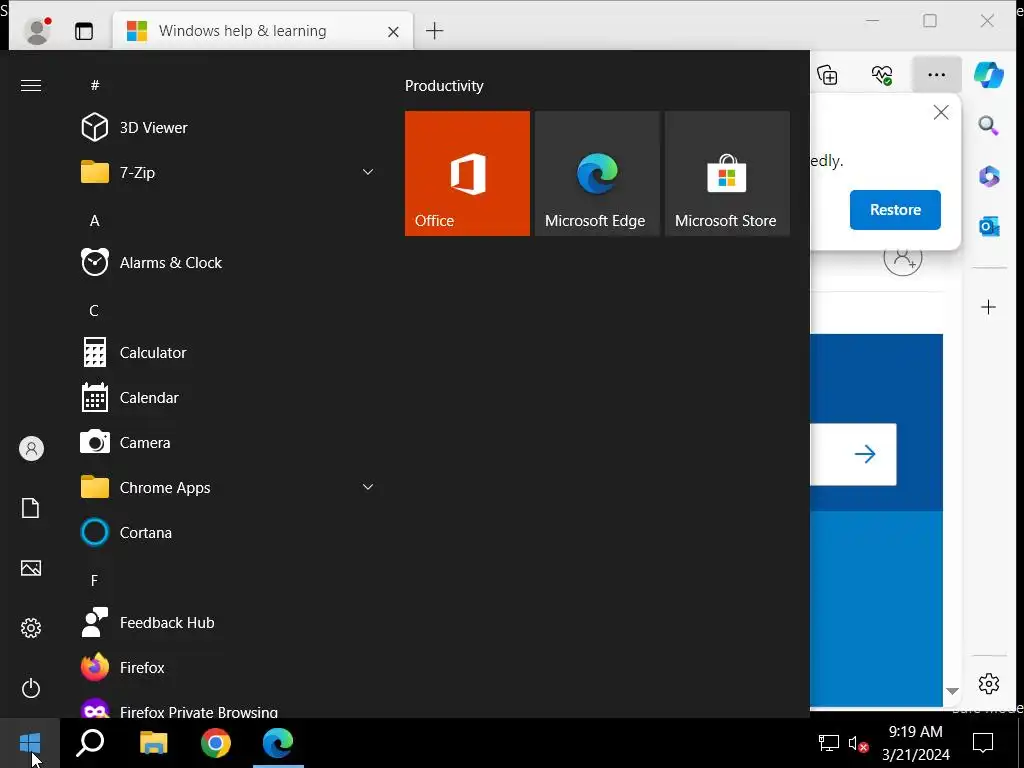Open Settings gear in Start sidebar
Image resolution: width=1024 pixels, height=768 pixels.
[x=31, y=628]
